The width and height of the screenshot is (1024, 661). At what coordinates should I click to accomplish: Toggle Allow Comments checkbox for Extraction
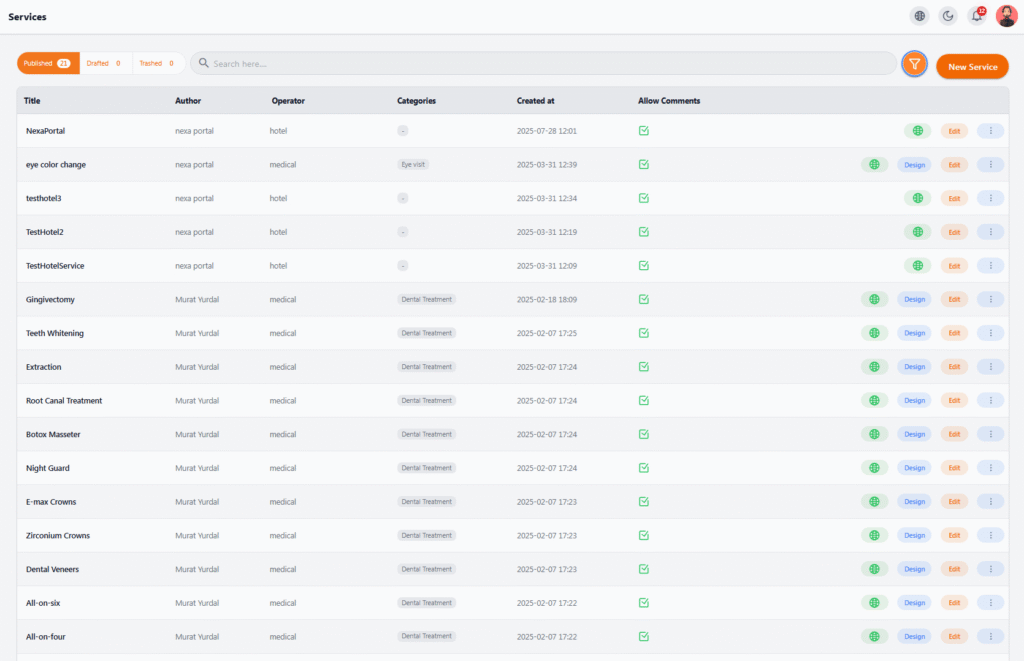click(644, 367)
